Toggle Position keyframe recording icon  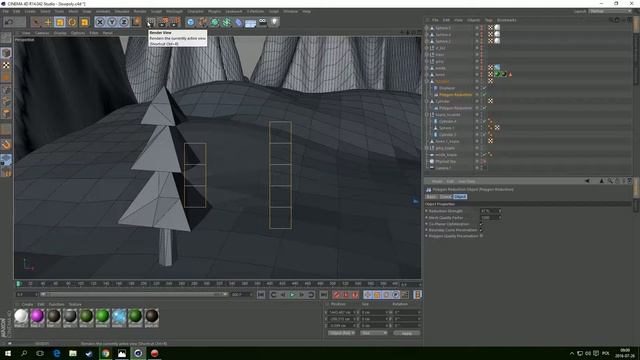pyautogui.click(x=368, y=295)
